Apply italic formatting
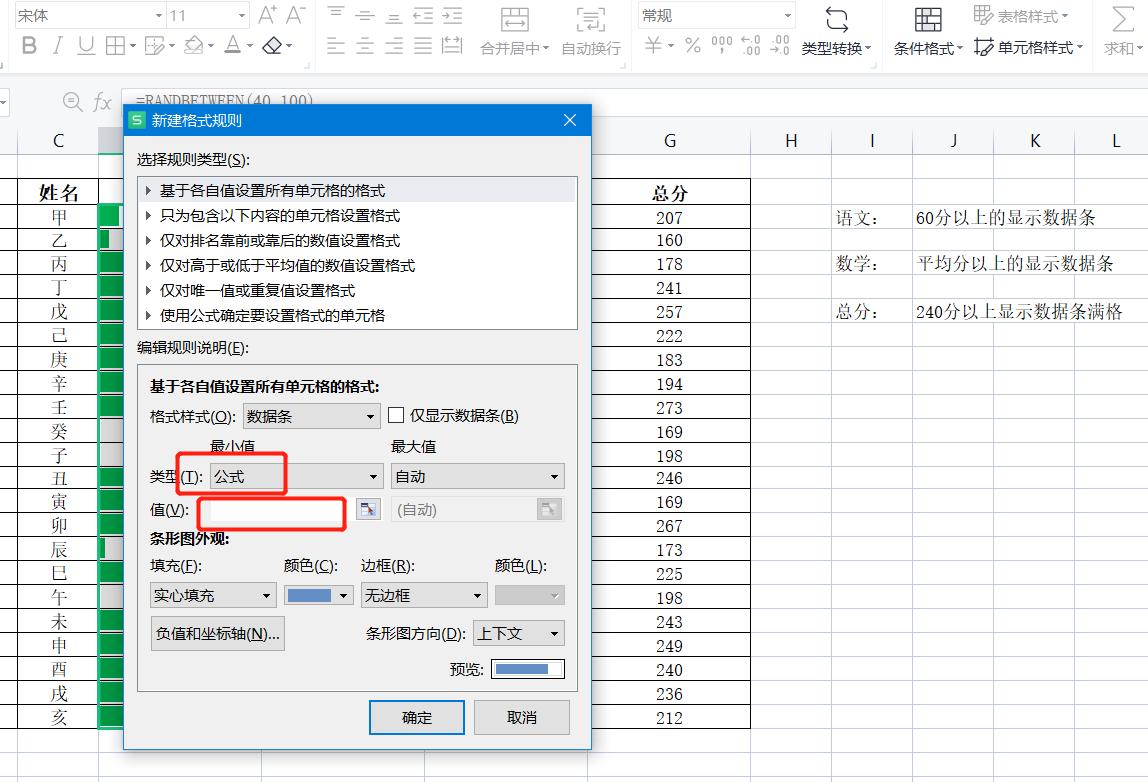Image resolution: width=1148 pixels, height=782 pixels. click(57, 46)
